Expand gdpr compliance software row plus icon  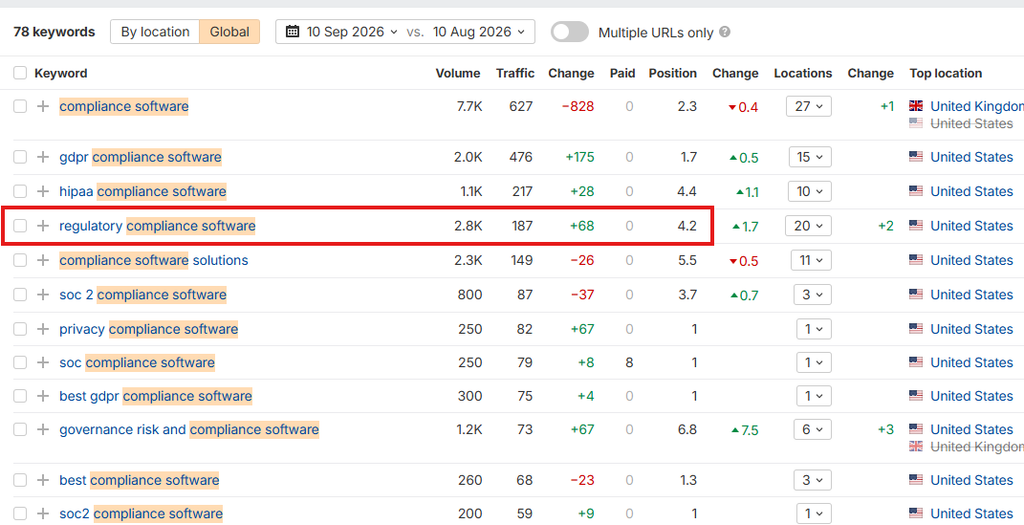pyautogui.click(x=43, y=157)
